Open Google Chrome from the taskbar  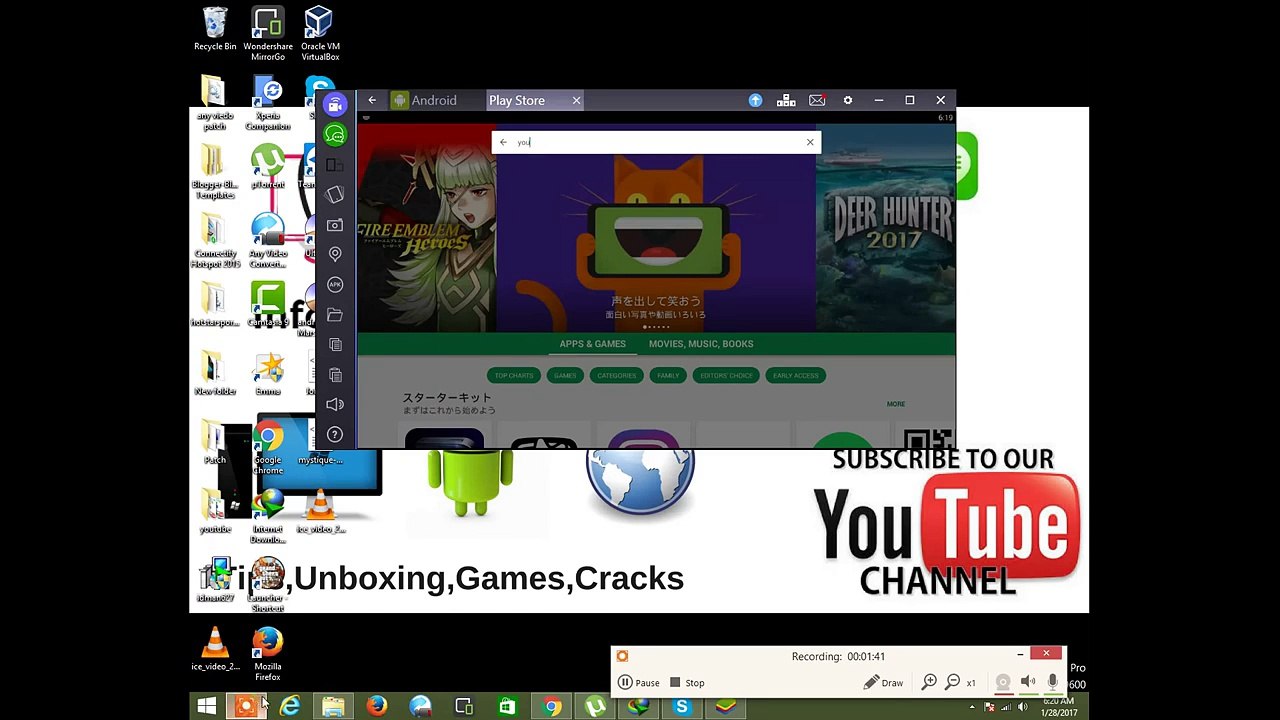tap(551, 707)
